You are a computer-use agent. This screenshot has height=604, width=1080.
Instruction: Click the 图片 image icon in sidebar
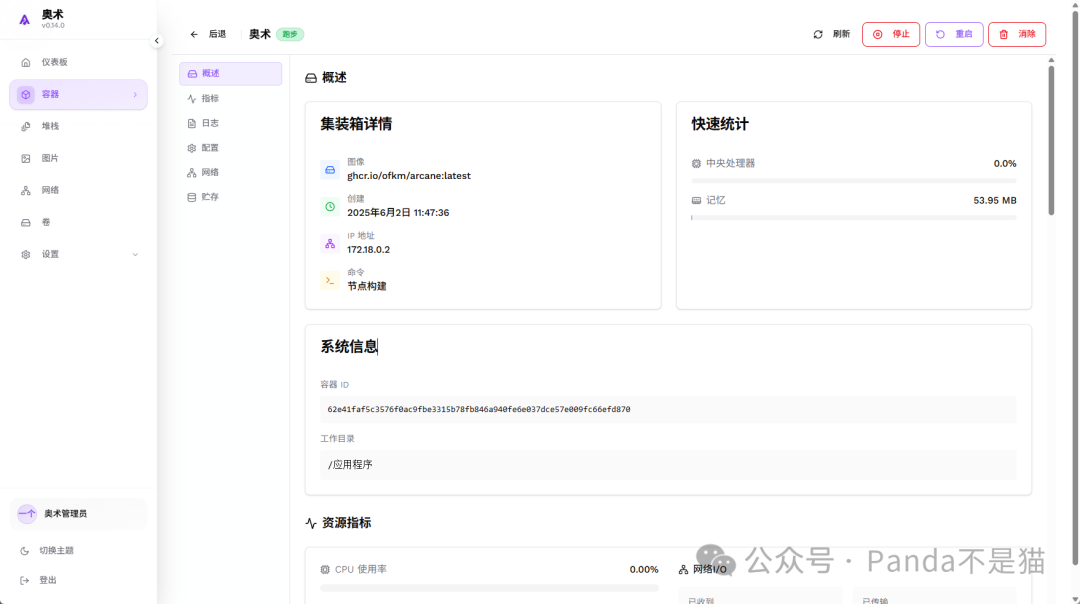(25, 158)
